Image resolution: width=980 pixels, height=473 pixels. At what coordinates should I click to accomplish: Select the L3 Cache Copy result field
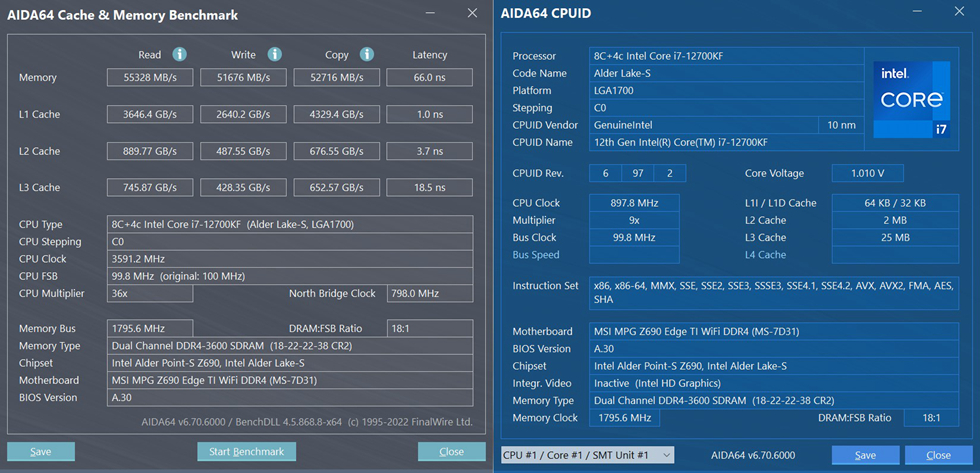(335, 188)
